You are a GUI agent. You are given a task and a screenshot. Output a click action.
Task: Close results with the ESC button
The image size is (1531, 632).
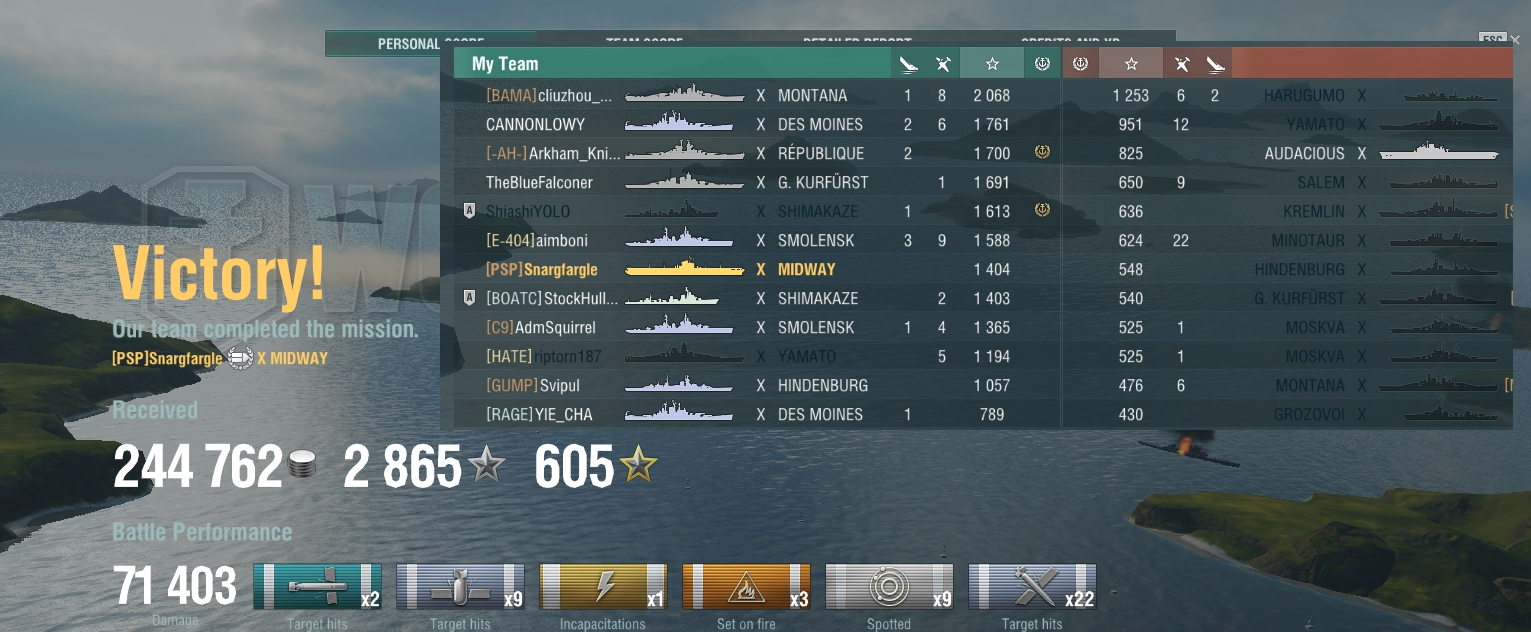1492,39
